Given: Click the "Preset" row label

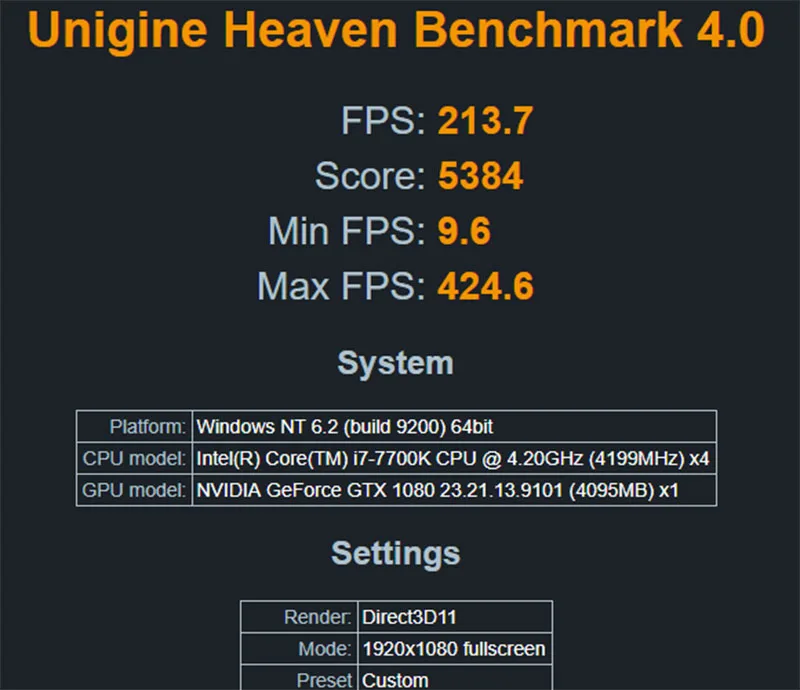Looking at the screenshot, I should click(324, 681).
